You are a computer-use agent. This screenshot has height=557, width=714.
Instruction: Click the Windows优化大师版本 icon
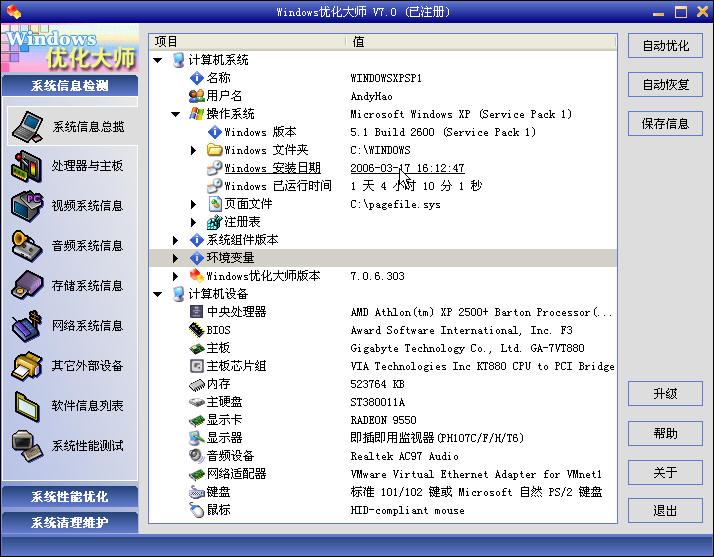click(196, 276)
